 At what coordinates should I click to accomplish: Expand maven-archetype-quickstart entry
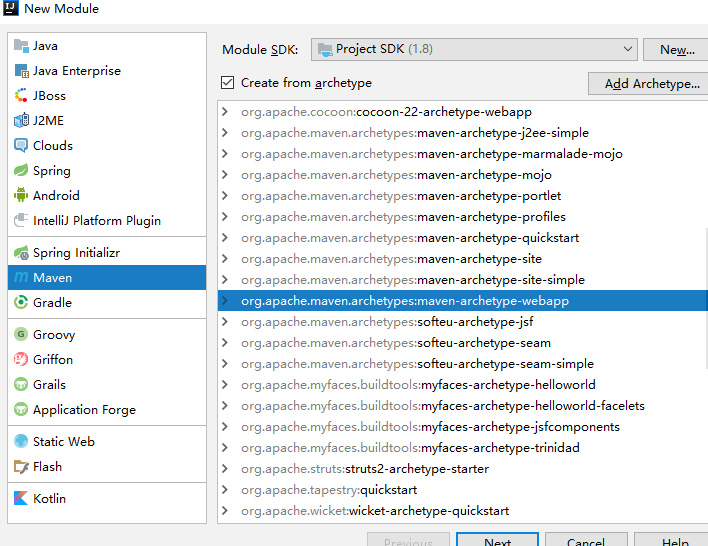[x=225, y=238]
